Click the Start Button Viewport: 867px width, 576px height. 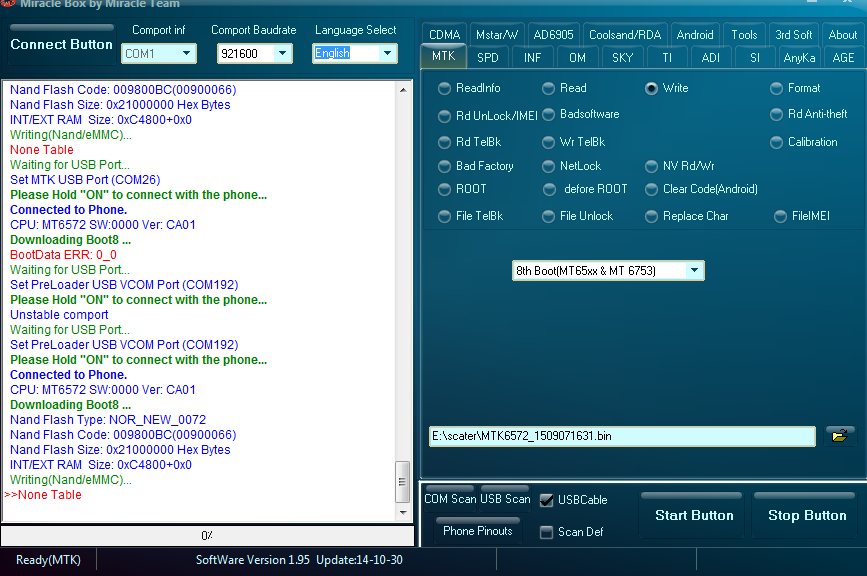pos(694,515)
